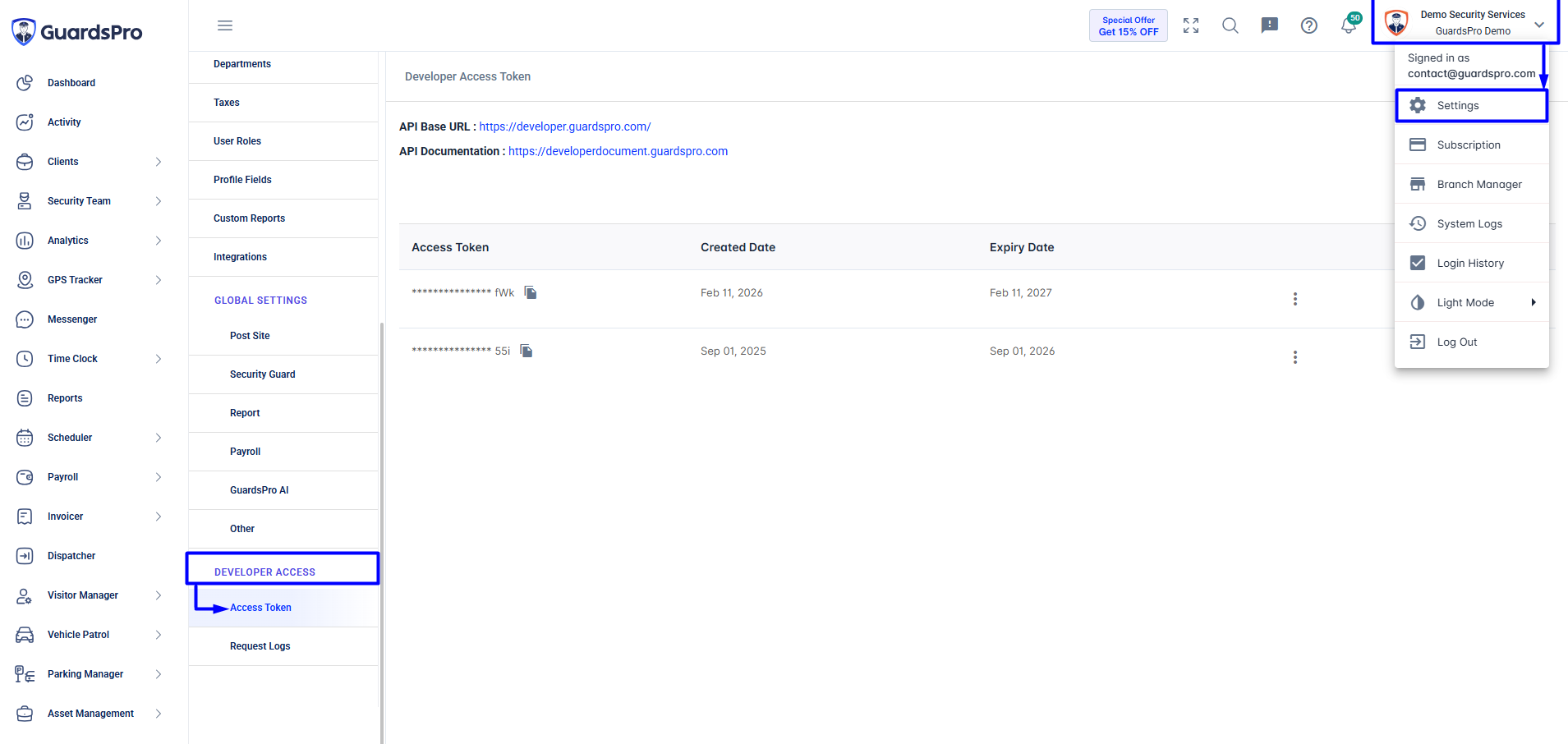
Task: Click the Expiry Date column header
Action: [x=1022, y=247]
